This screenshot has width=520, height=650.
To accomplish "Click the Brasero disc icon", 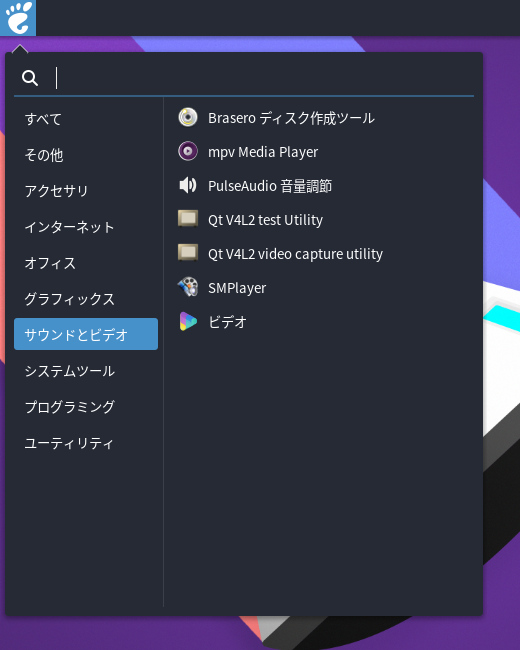I will (x=188, y=117).
